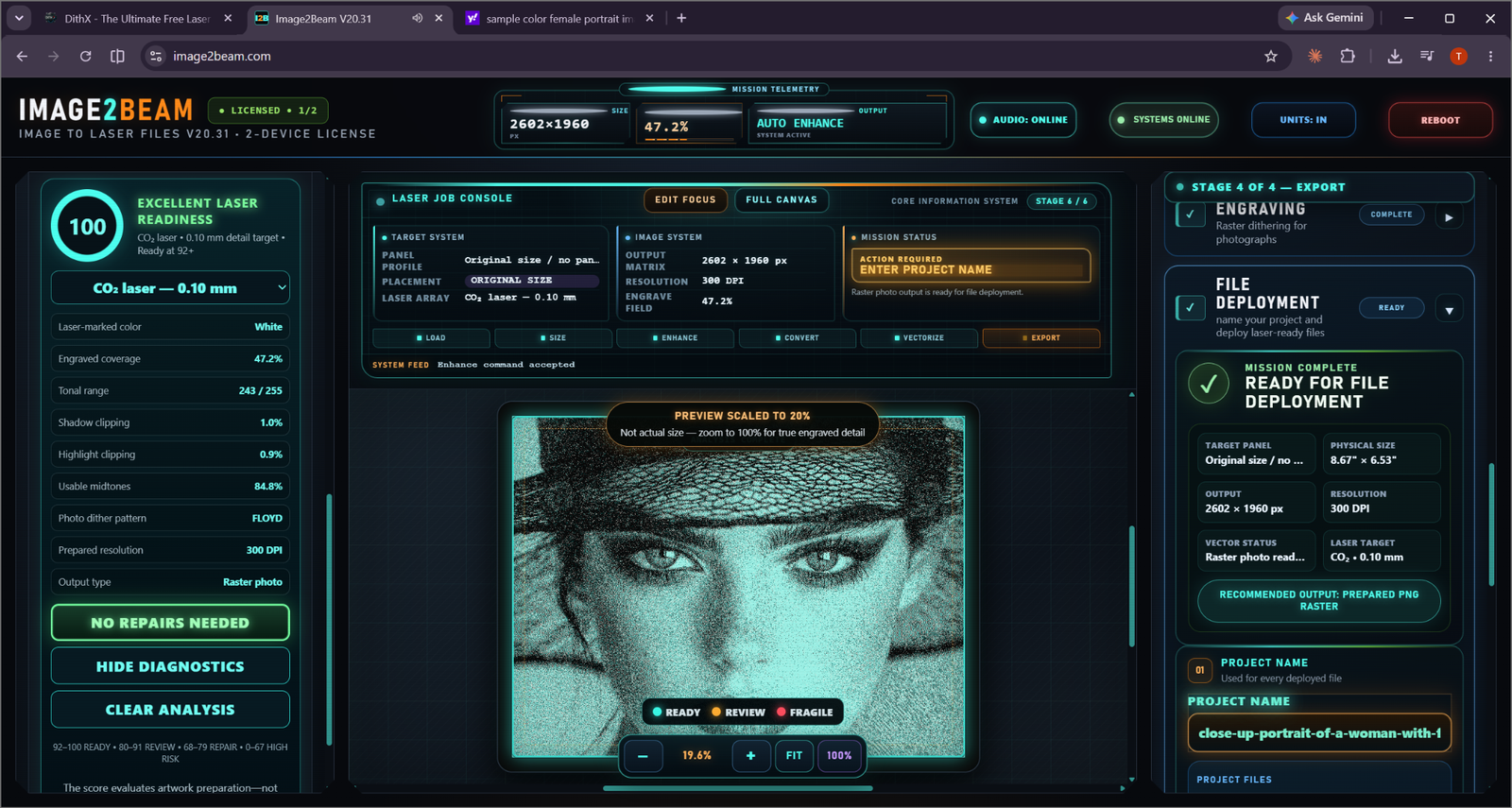This screenshot has height=808, width=1512.
Task: Expand the Engraving stage arrow
Action: point(1449,217)
